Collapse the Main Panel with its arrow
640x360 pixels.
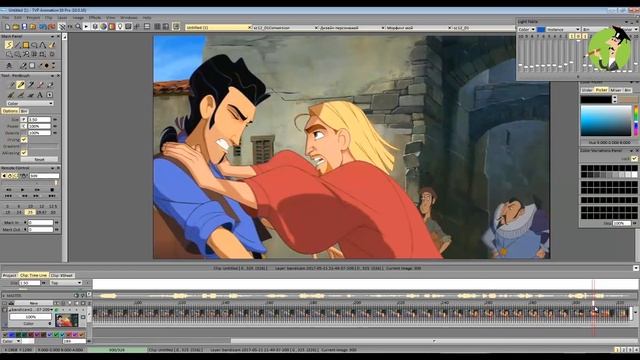52,36
